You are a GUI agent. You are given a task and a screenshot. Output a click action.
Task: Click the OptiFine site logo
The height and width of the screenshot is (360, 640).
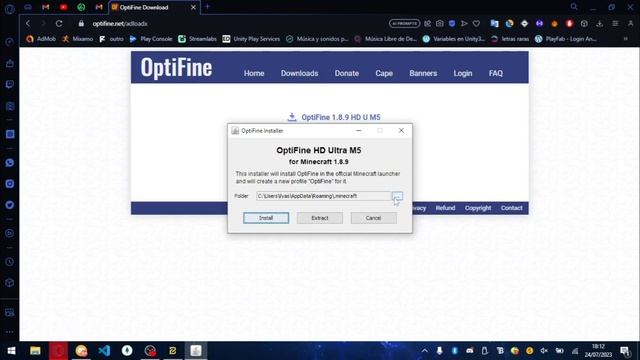click(176, 68)
